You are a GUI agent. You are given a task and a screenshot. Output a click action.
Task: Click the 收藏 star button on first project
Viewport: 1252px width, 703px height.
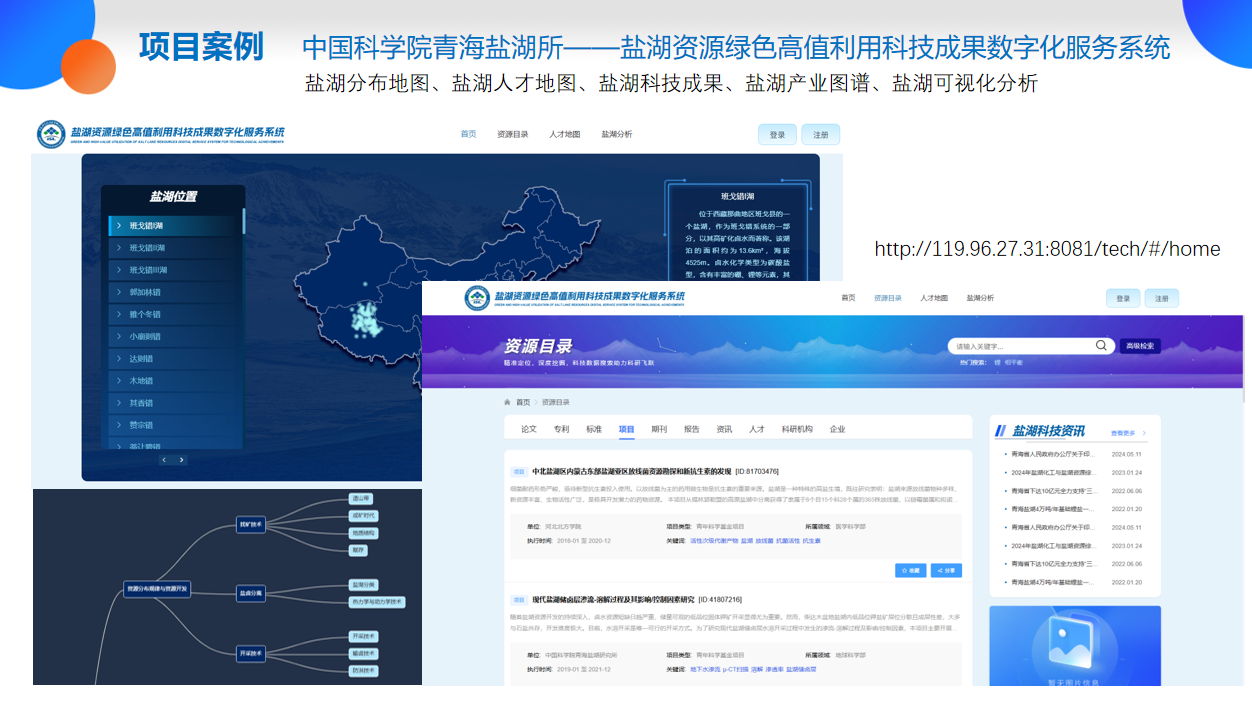[x=910, y=570]
